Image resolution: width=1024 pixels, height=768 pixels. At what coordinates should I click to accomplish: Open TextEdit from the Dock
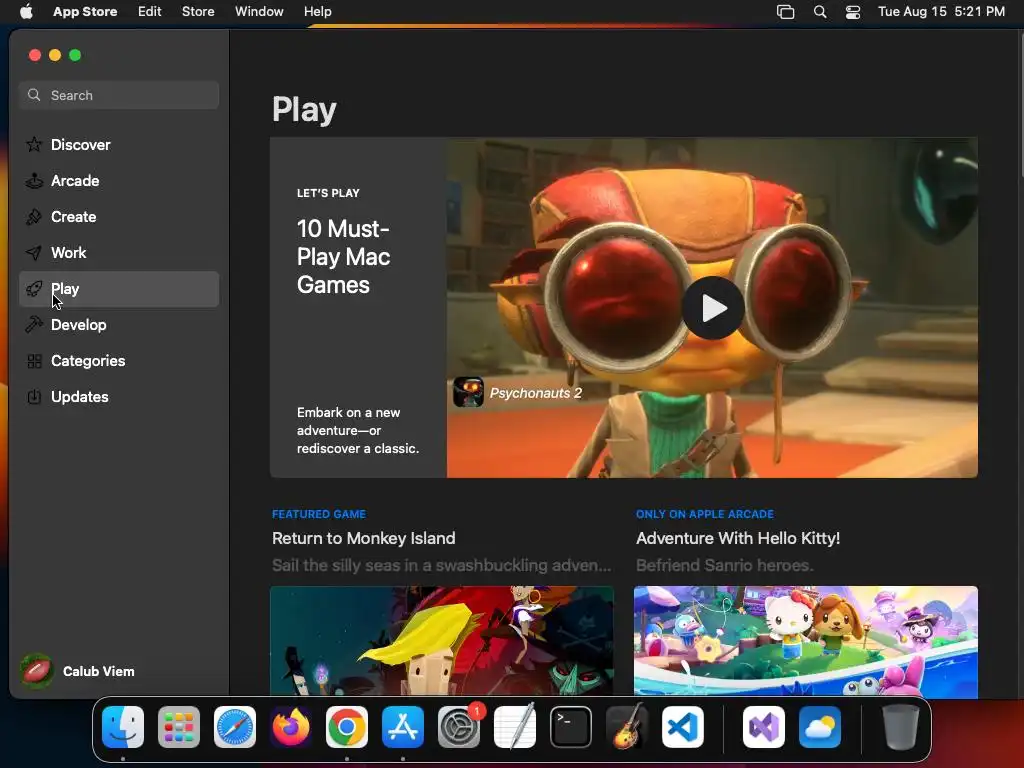[515, 727]
